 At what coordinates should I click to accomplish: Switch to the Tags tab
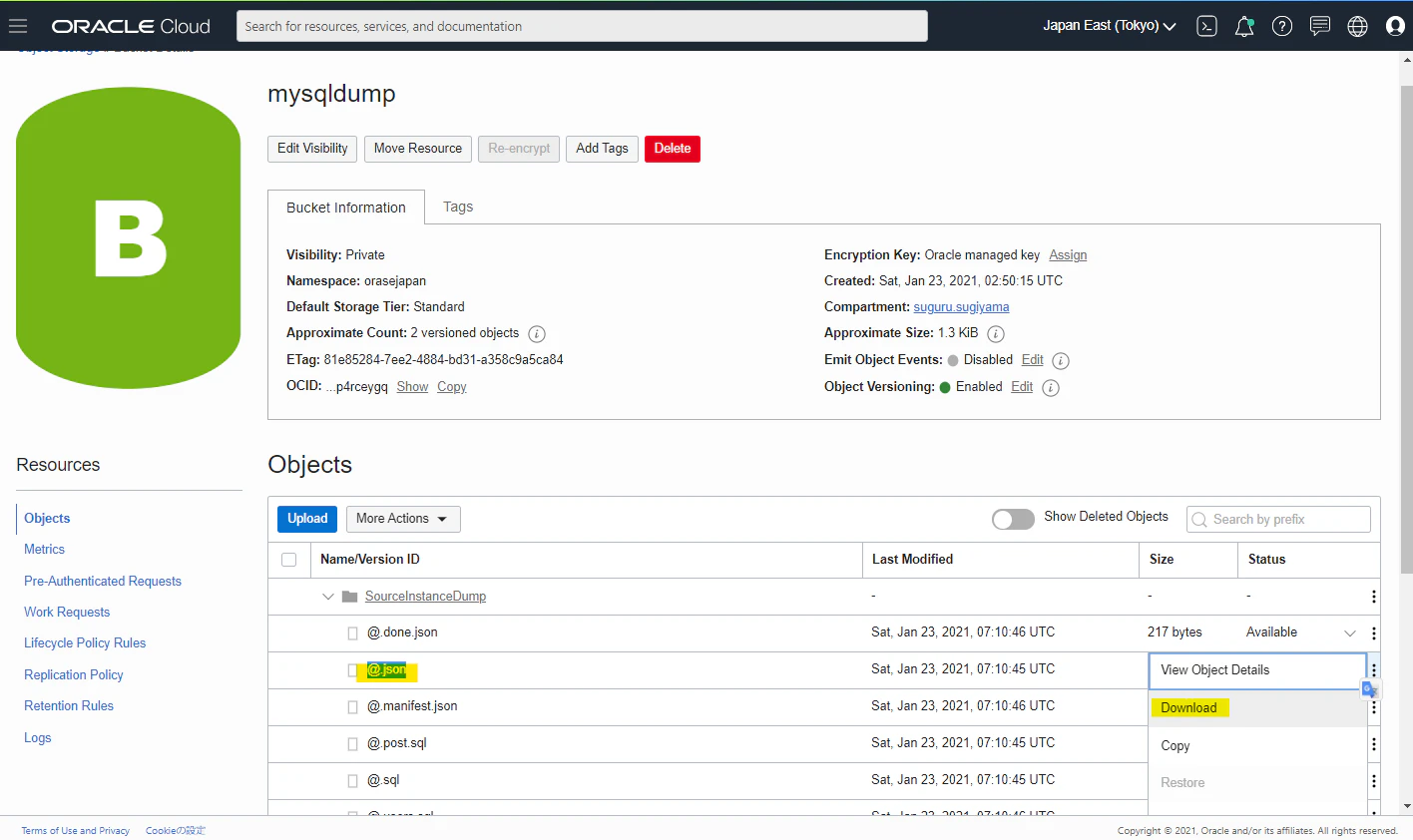(458, 207)
